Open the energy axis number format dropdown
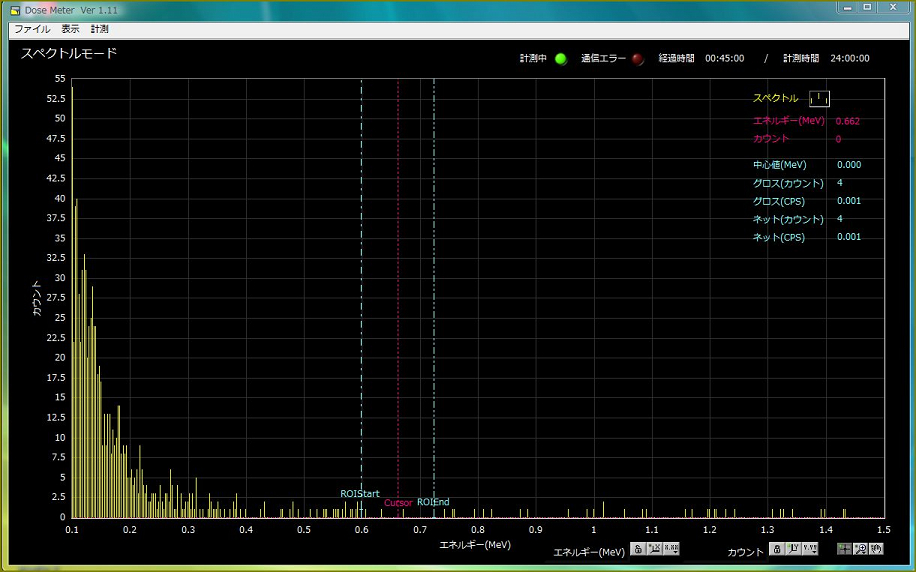This screenshot has width=916, height=572. tap(671, 549)
